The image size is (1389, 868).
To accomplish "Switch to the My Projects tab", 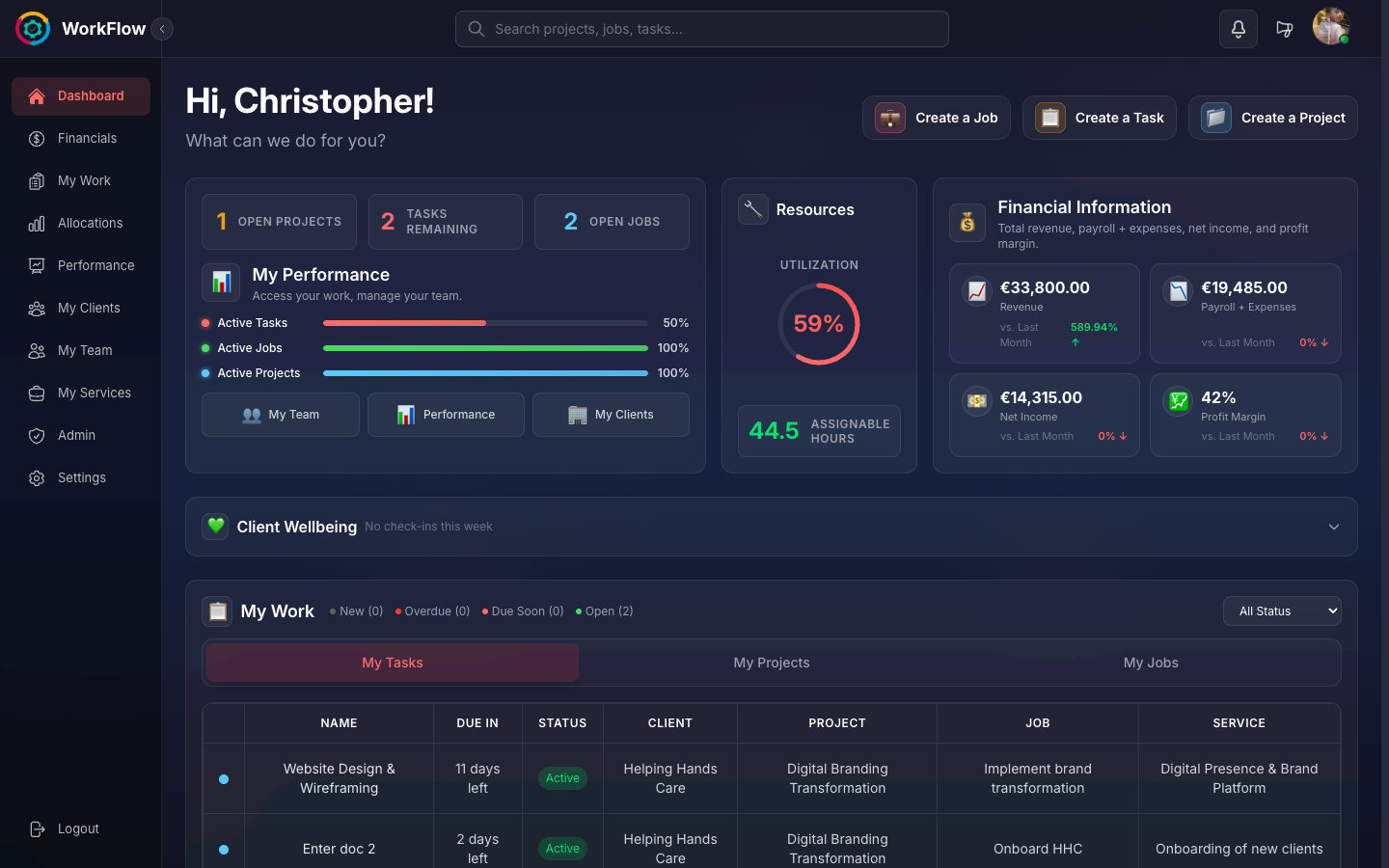I will tap(771, 663).
